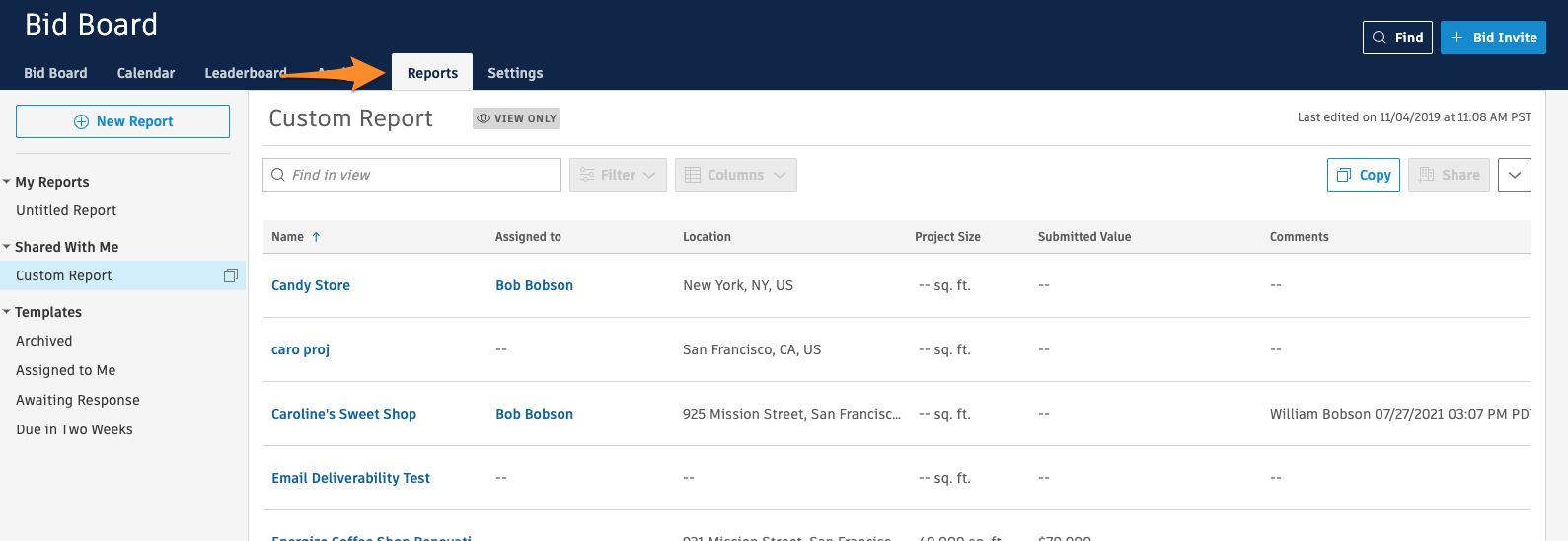Open the more actions chevron menu
The height and width of the screenshot is (541, 1568).
tap(1514, 175)
